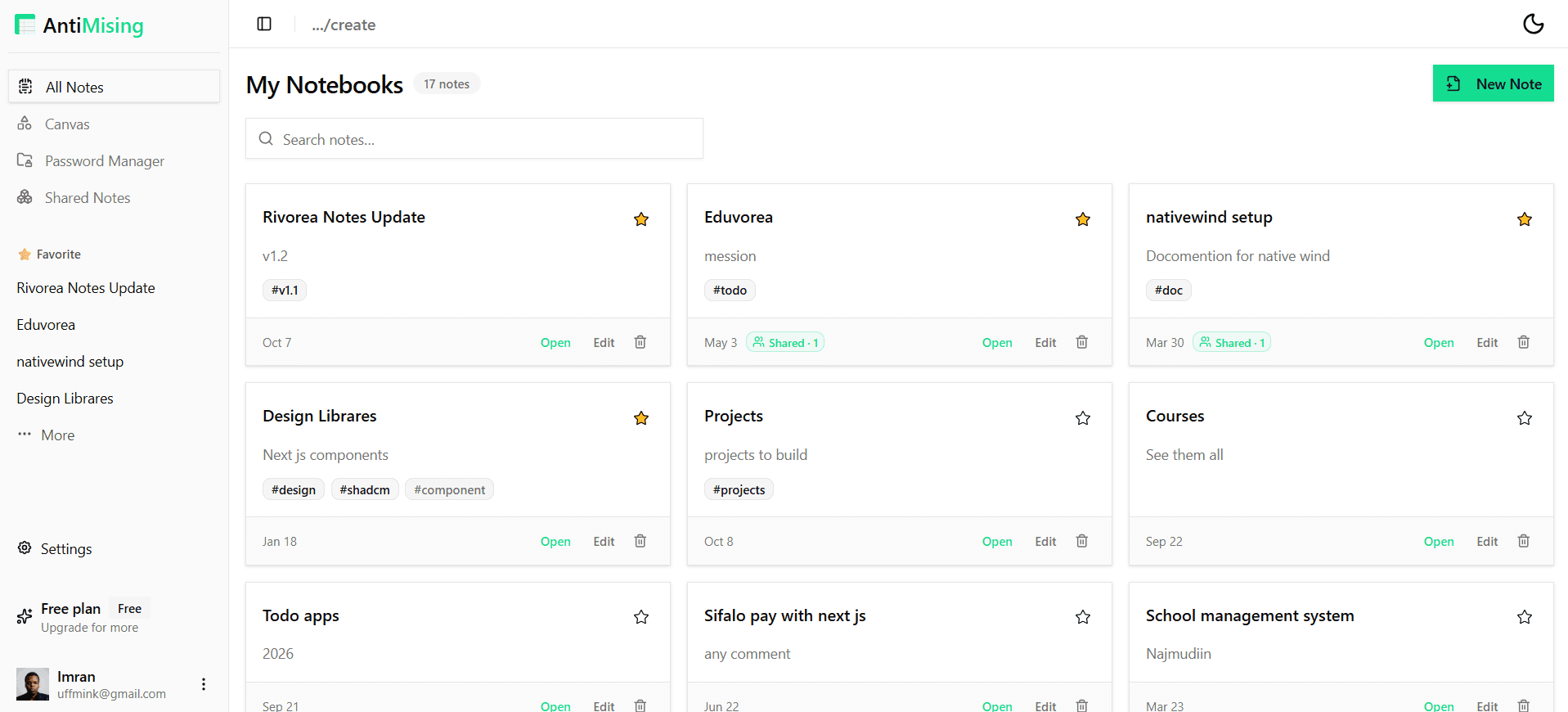The image size is (1568, 712).
Task: Click Imran profile avatar
Action: click(x=33, y=684)
